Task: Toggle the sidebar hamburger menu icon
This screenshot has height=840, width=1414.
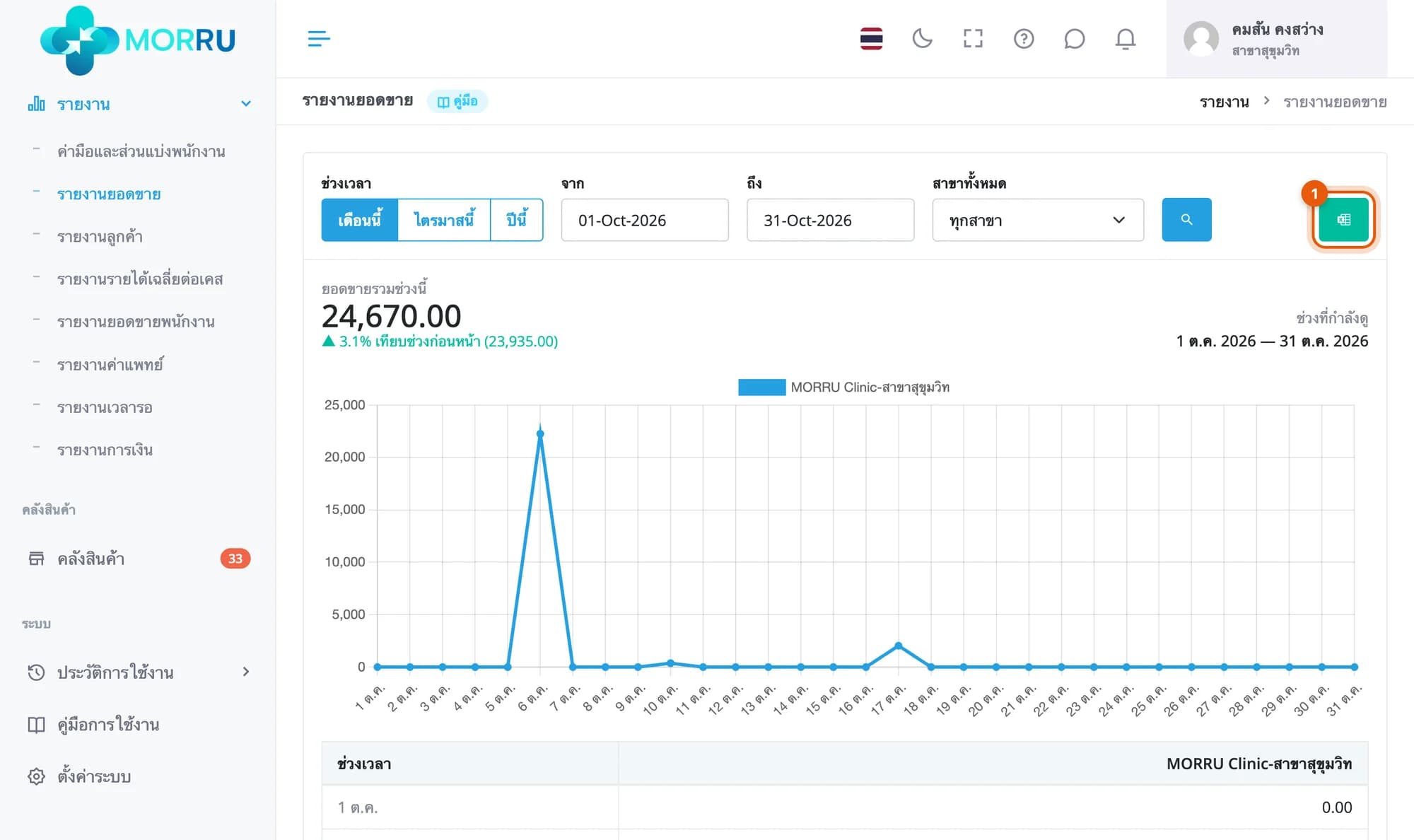Action: (319, 39)
